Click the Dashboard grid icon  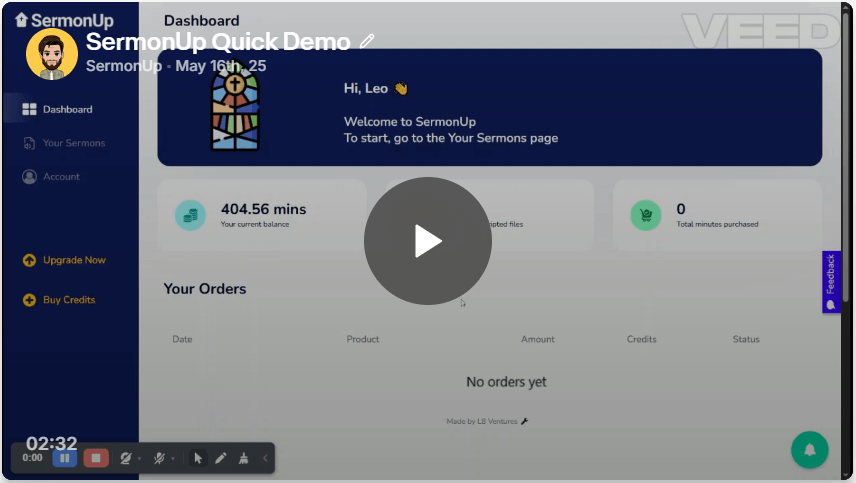pos(29,109)
